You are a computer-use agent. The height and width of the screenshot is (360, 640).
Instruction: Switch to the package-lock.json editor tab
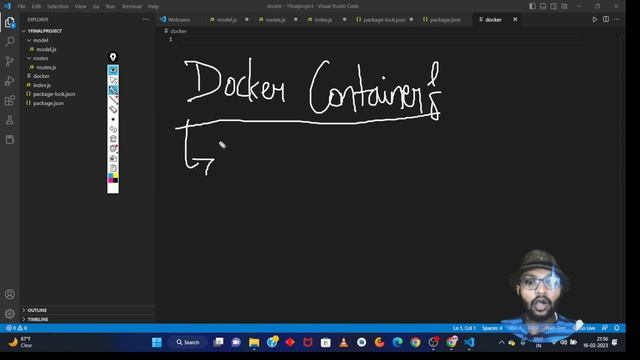[384, 20]
